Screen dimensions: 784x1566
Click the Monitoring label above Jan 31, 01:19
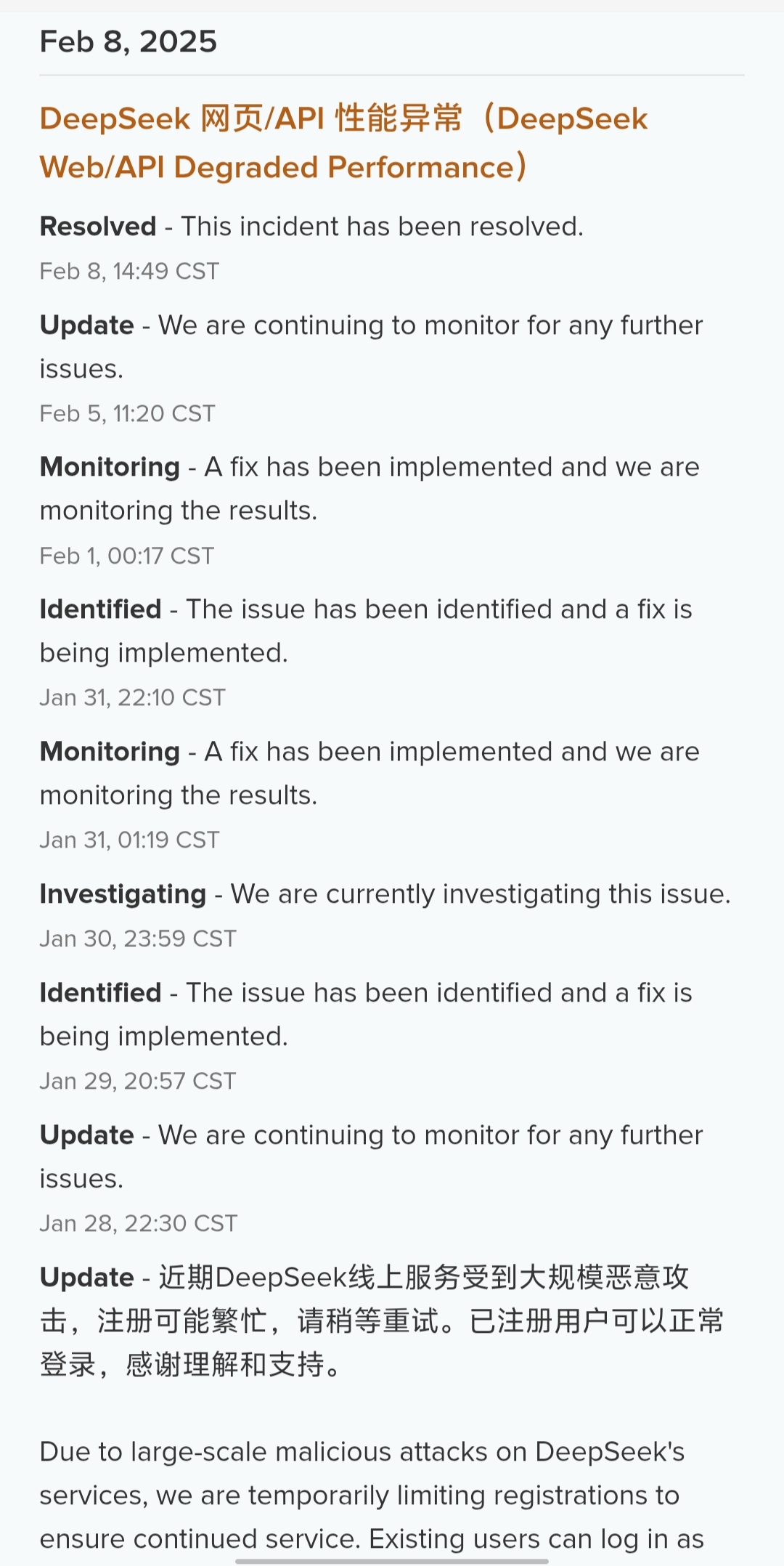point(110,752)
